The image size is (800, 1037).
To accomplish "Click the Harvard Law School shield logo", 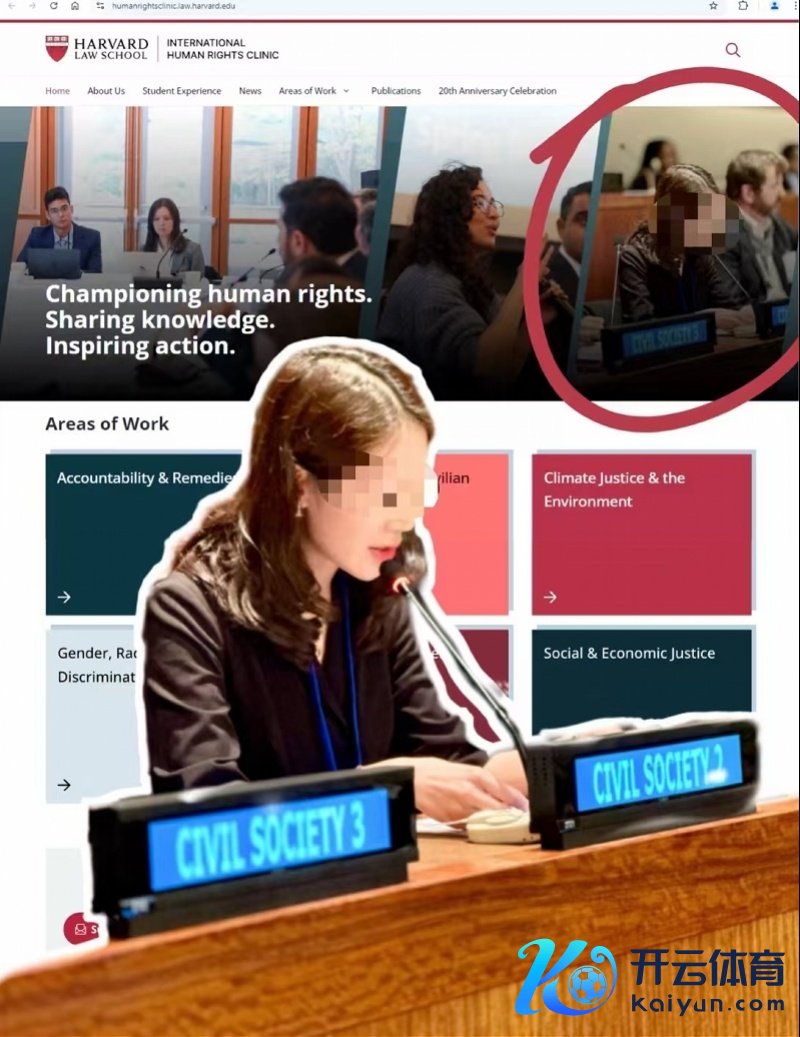I will [x=57, y=48].
